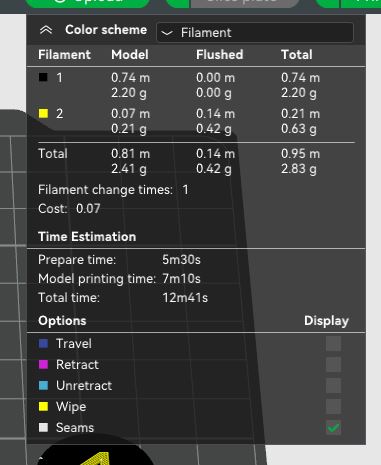Click the white Seams color square
This screenshot has height=465, width=381.
[x=43, y=428]
